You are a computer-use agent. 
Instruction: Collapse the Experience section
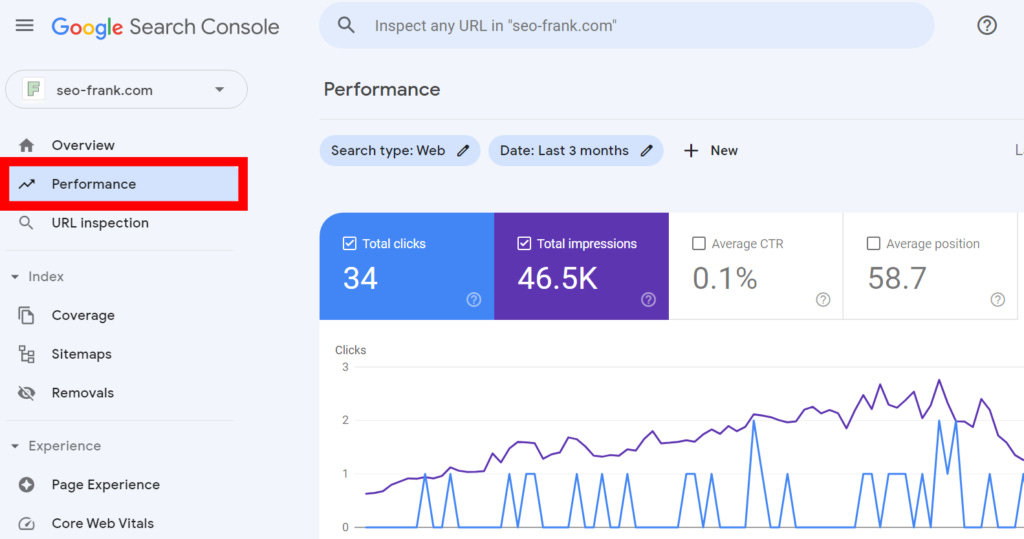click(x=15, y=446)
